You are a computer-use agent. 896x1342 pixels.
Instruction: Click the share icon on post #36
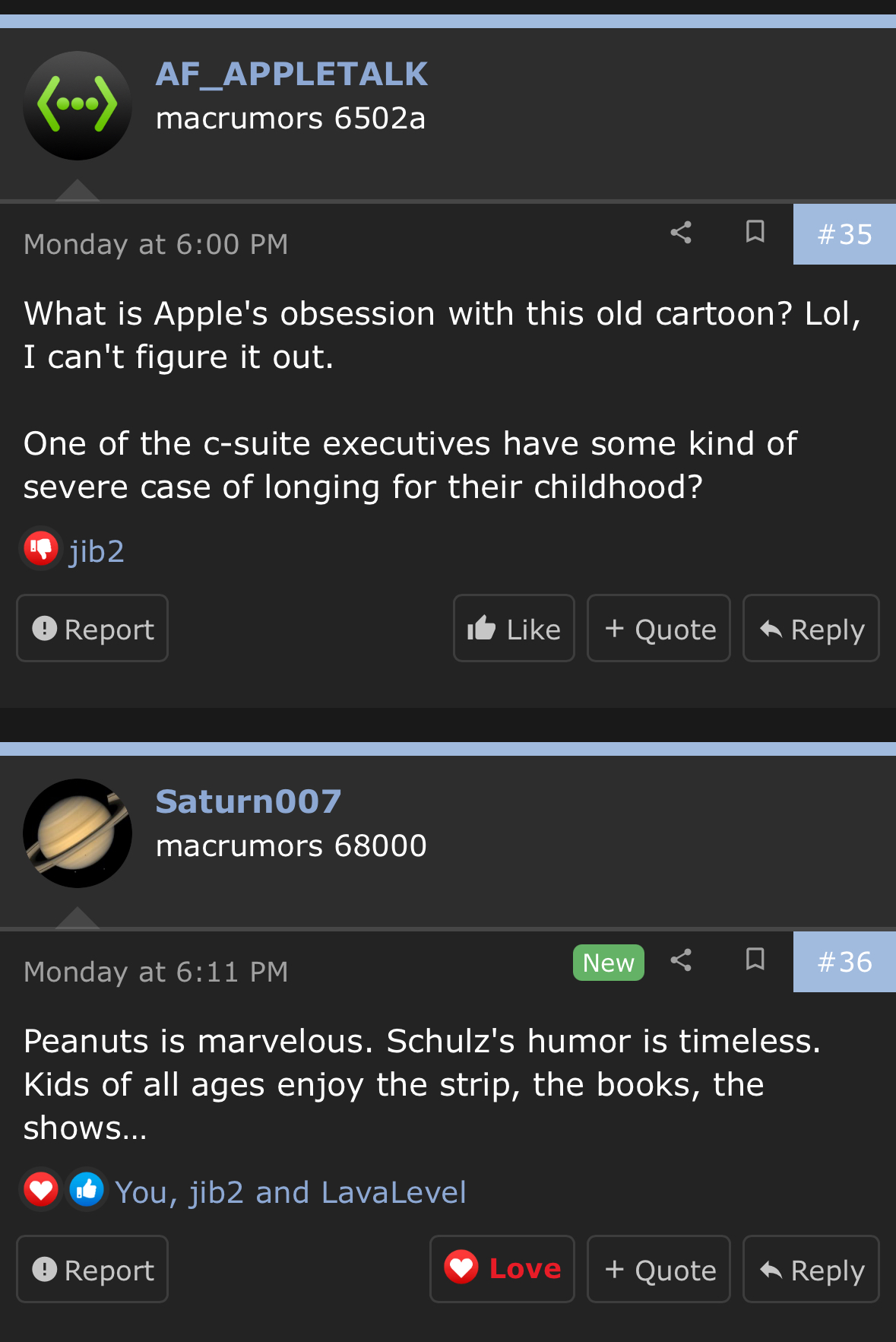(681, 960)
